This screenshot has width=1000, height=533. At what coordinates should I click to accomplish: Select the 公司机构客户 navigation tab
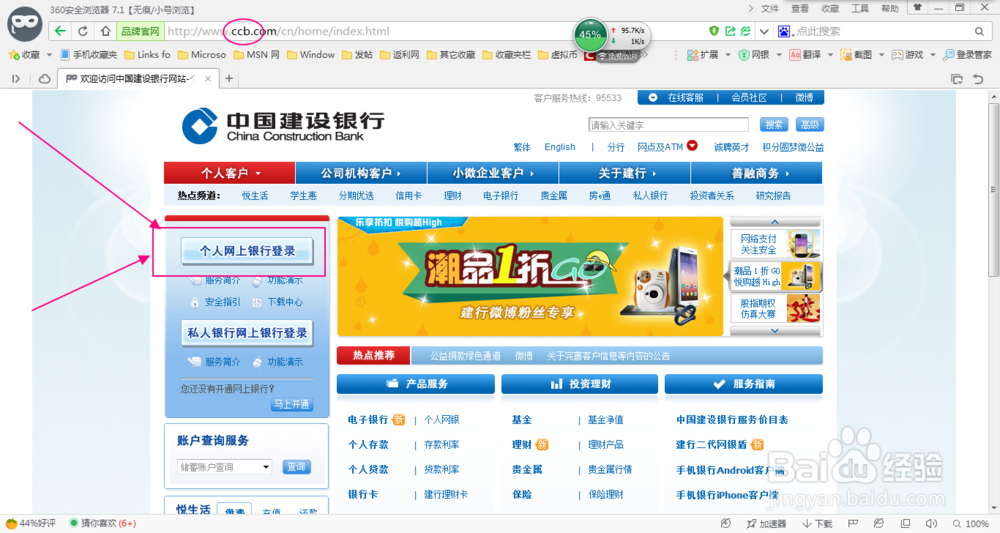(x=361, y=173)
